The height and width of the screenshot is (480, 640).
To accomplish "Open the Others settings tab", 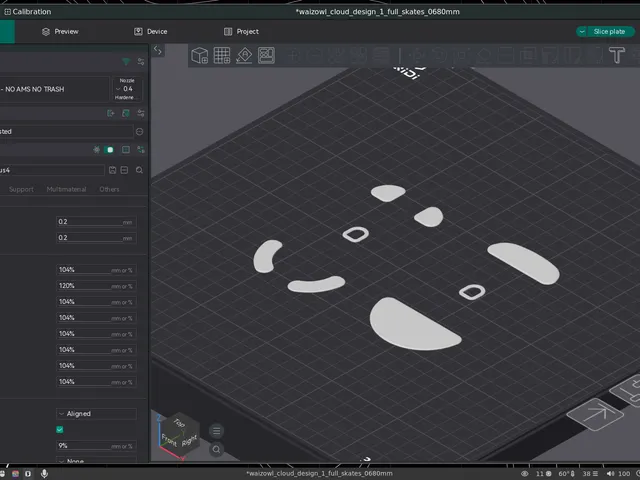I will 109,189.
